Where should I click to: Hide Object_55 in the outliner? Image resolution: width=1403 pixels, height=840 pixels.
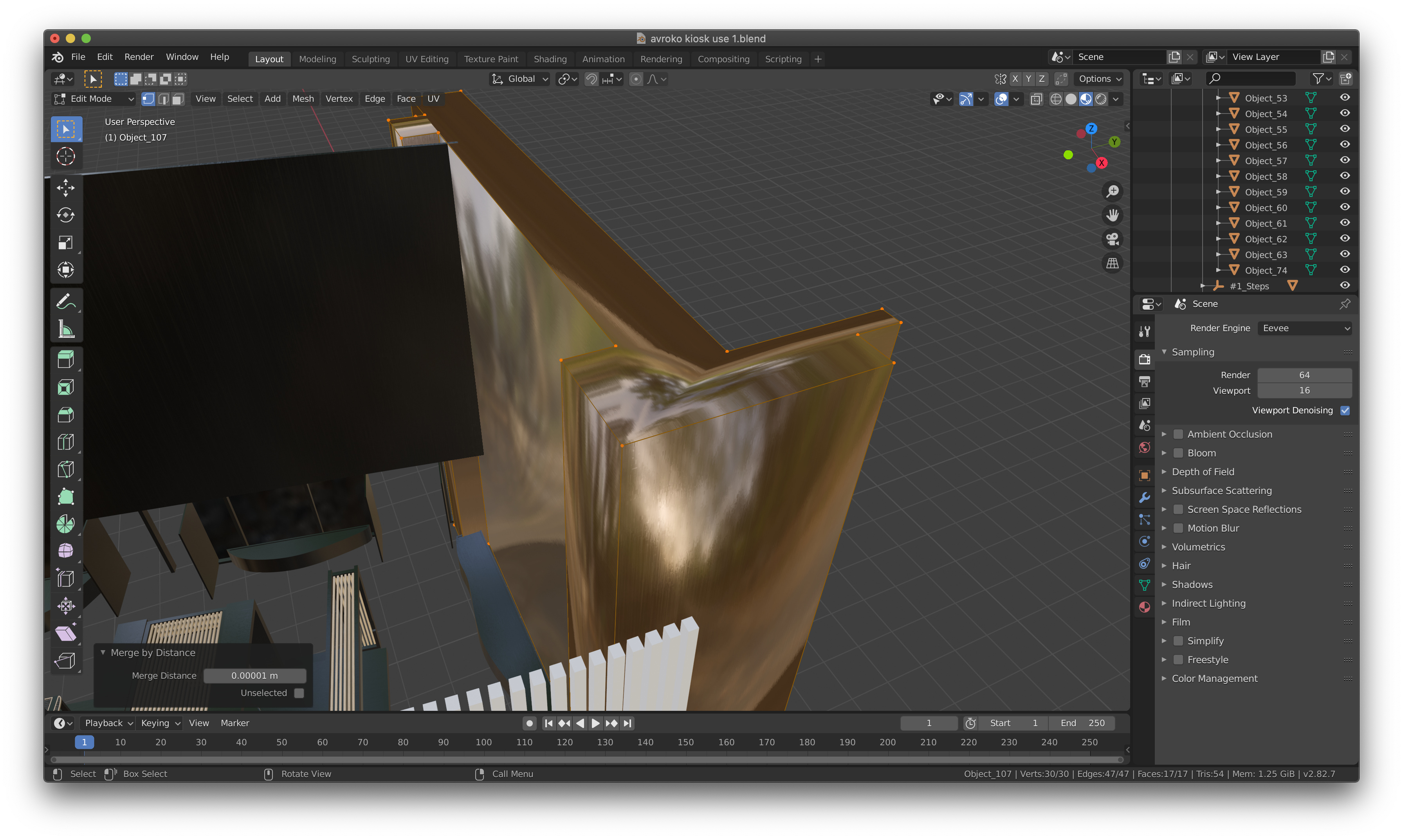(x=1345, y=129)
